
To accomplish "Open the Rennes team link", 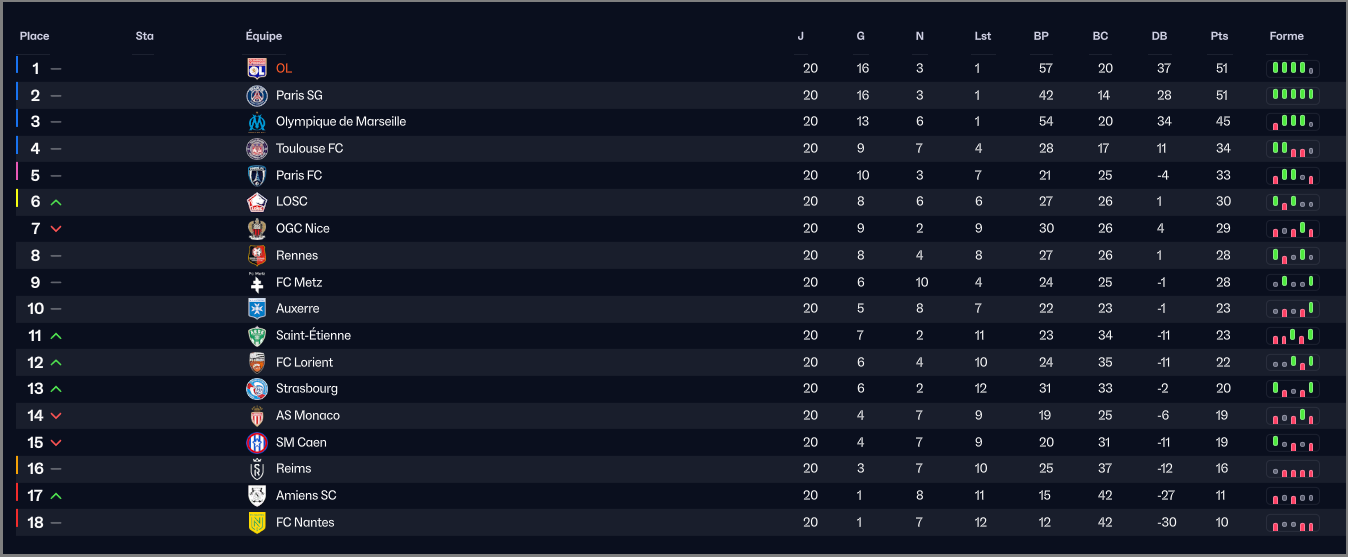I will click(x=297, y=255).
